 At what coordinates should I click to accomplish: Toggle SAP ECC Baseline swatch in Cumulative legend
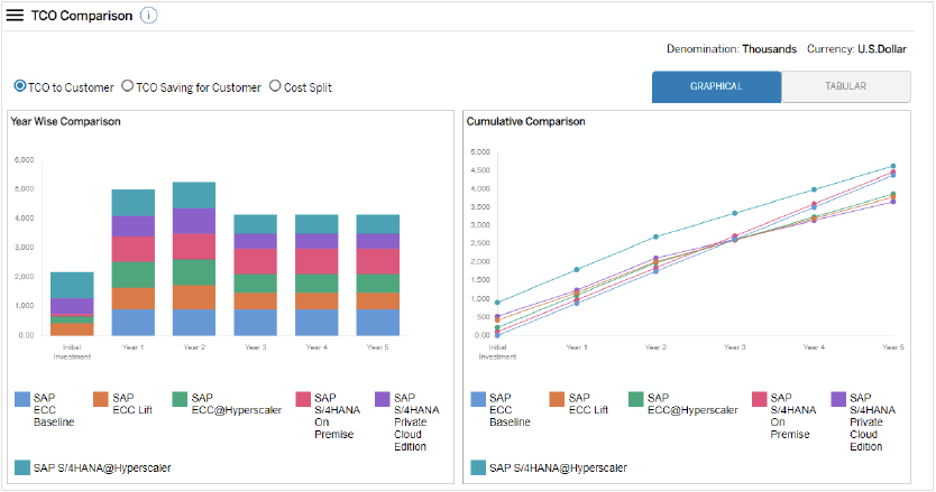pyautogui.click(x=478, y=399)
